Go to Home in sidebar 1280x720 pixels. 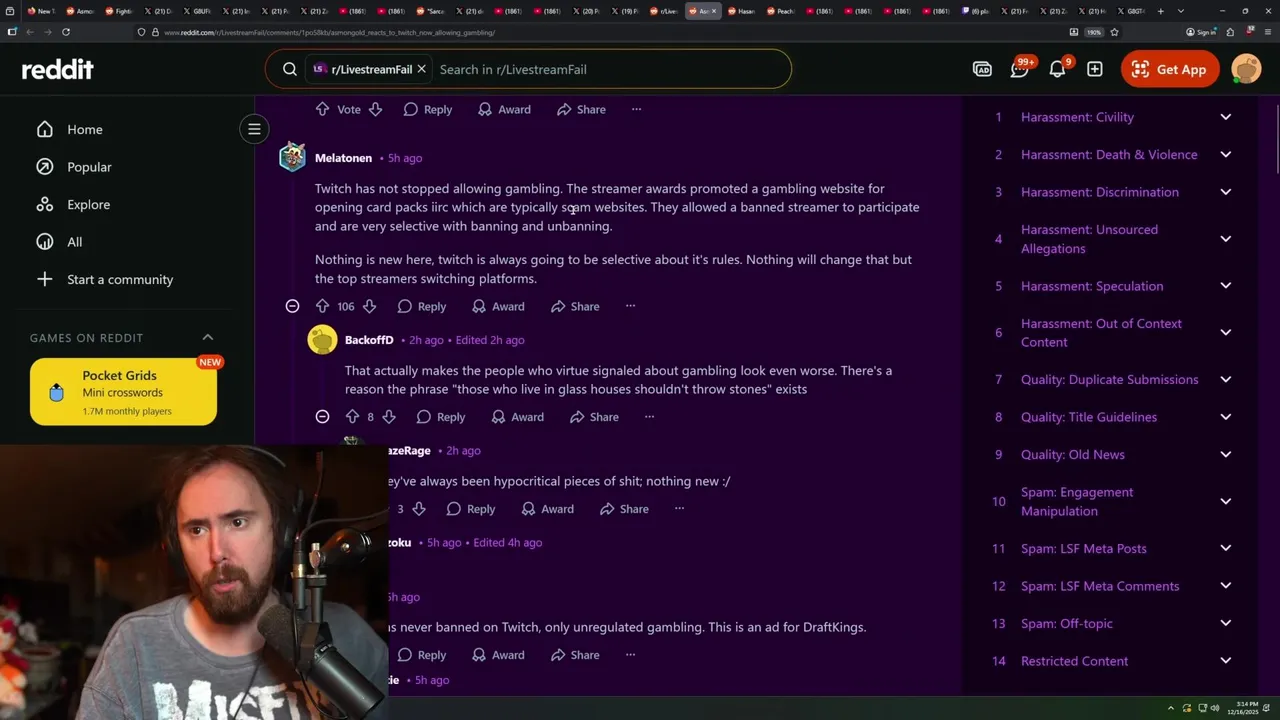click(x=84, y=129)
